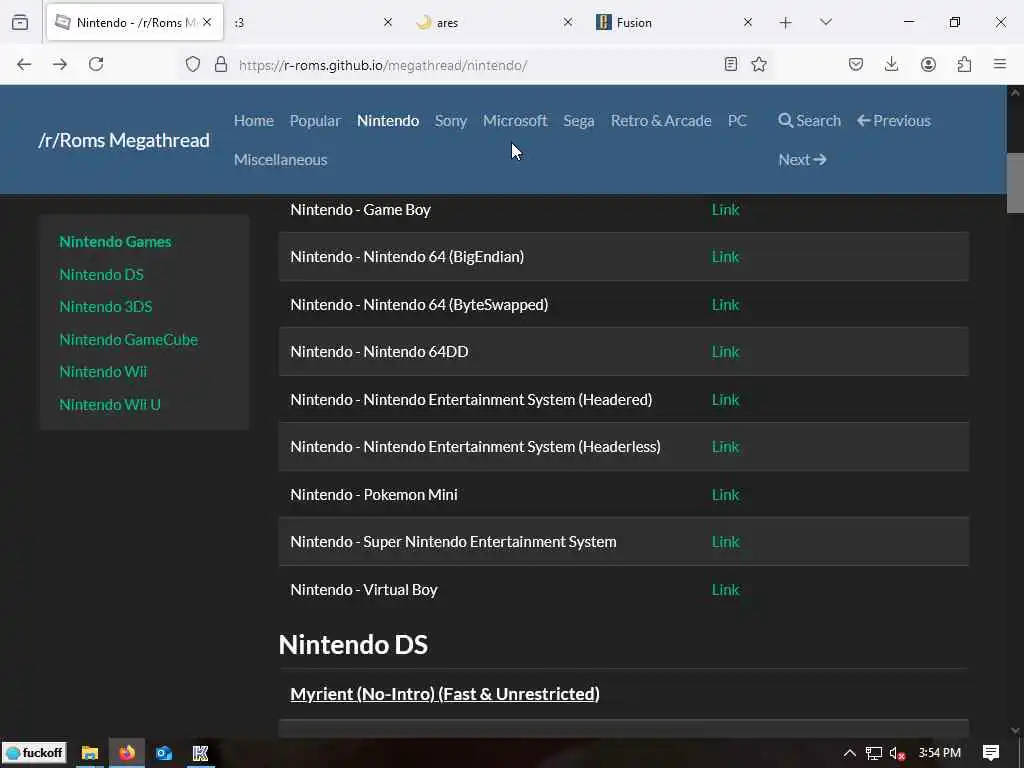Open Link for Nintendo 64 (ByteSwapped)

pos(725,304)
